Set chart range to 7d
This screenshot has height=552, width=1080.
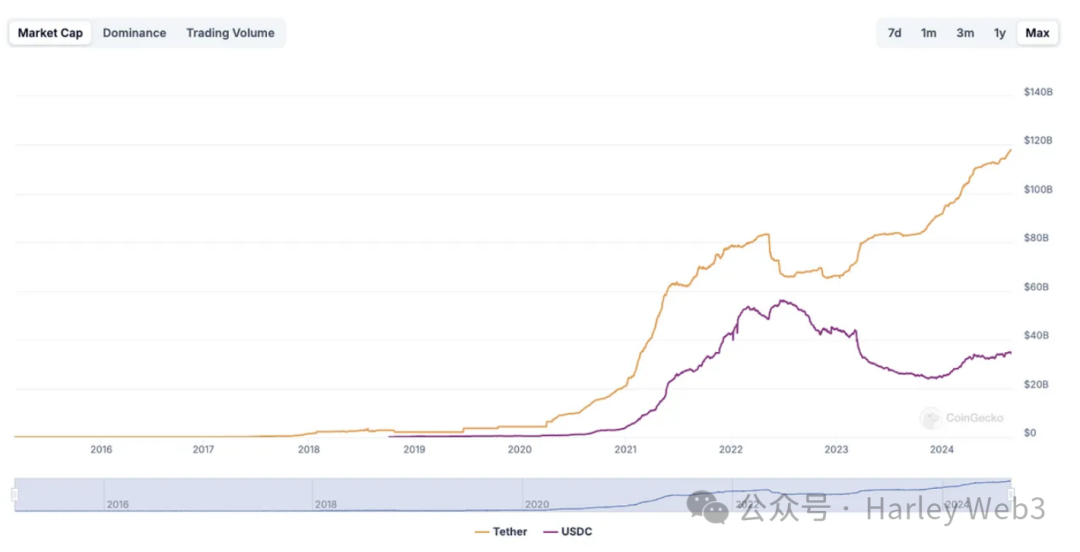pyautogui.click(x=894, y=33)
